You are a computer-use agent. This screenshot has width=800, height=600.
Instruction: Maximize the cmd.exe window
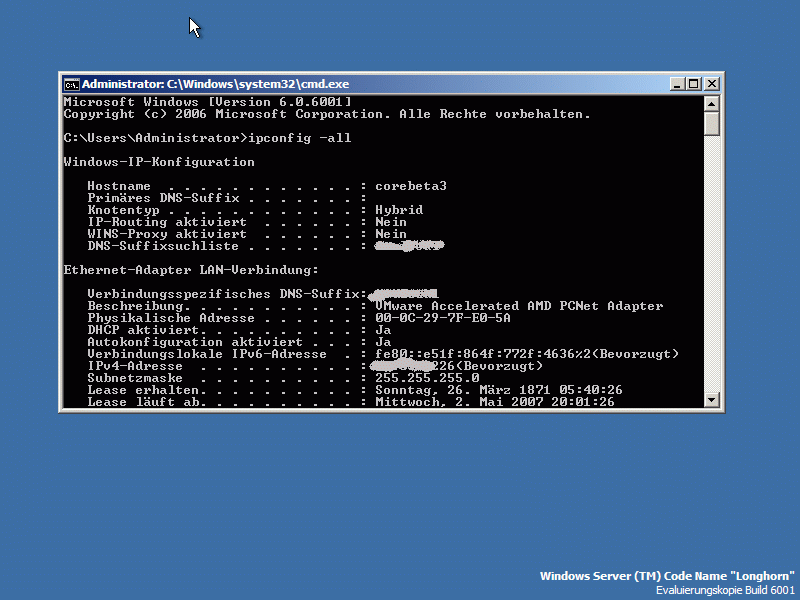pyautogui.click(x=694, y=84)
